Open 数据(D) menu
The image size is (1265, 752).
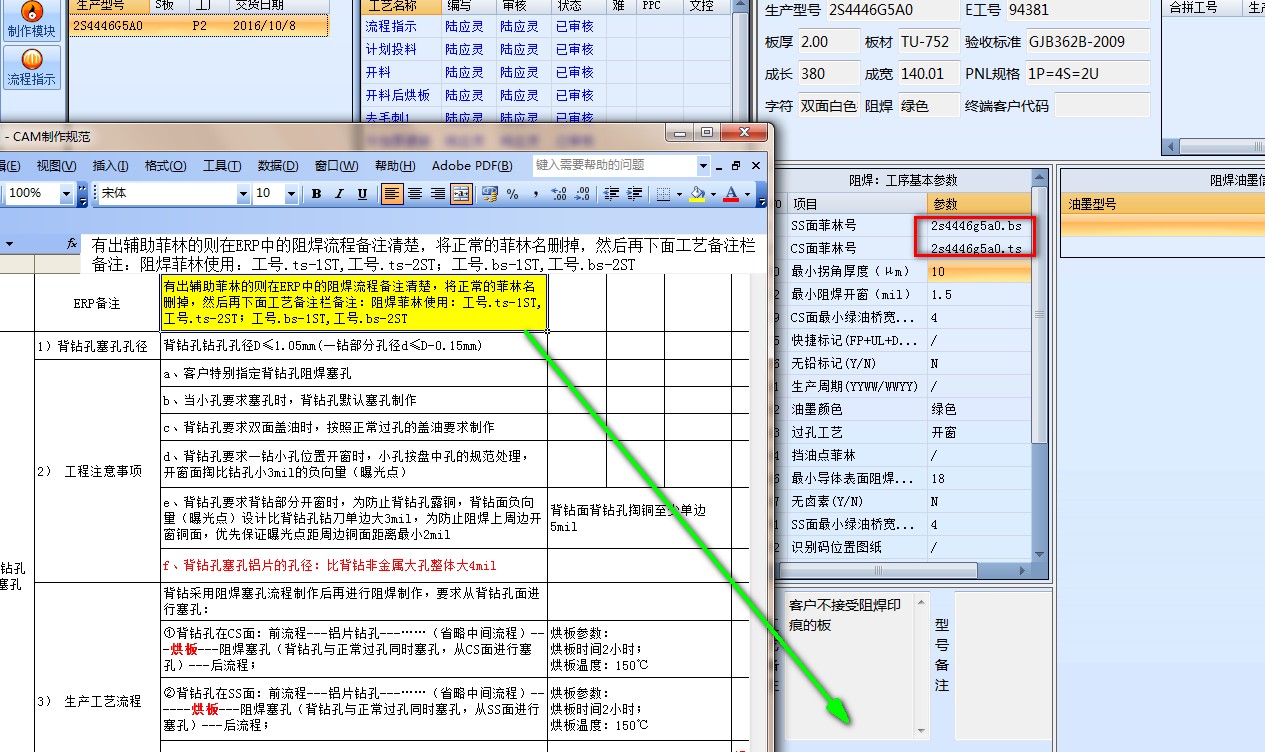pyautogui.click(x=278, y=166)
